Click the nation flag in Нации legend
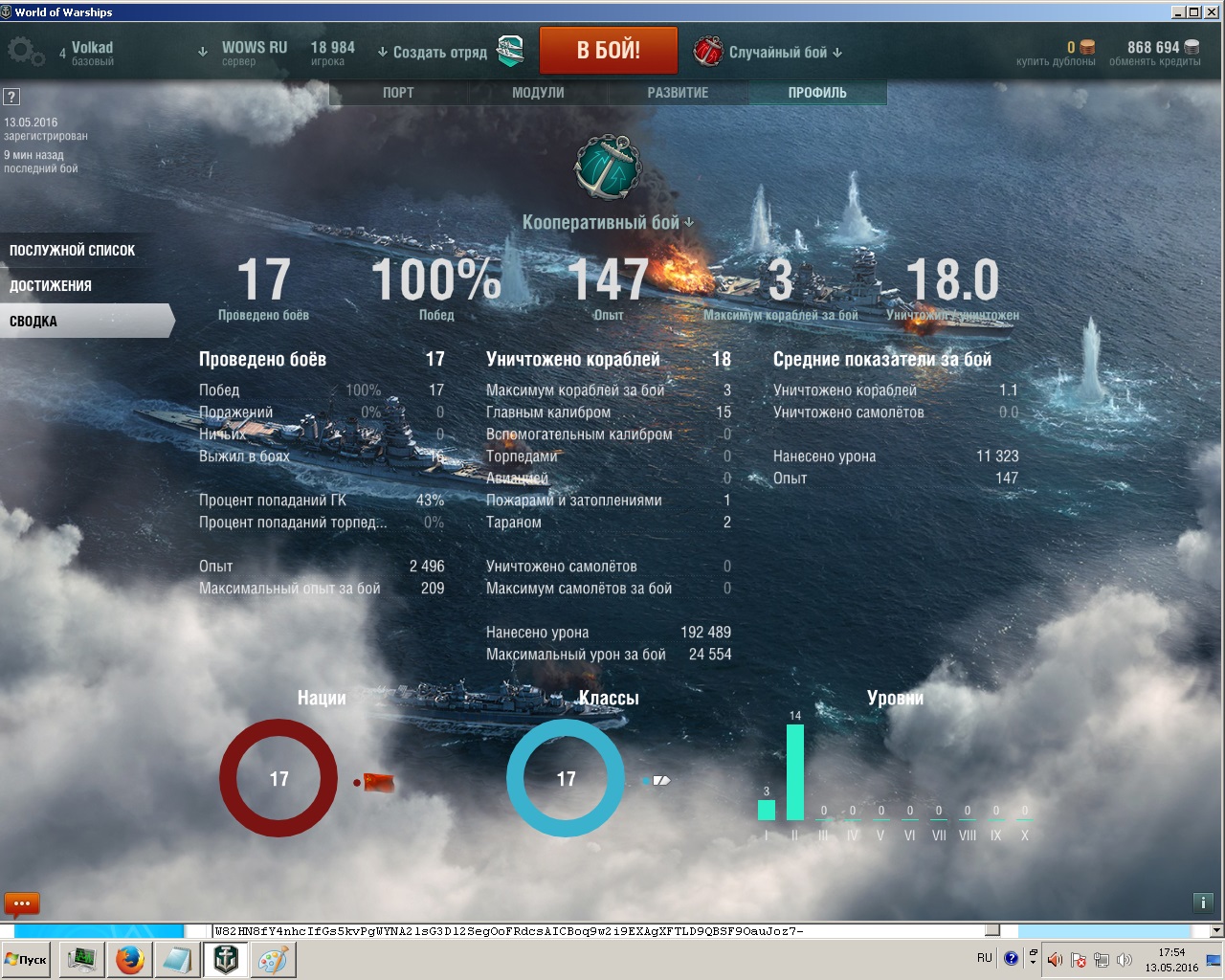This screenshot has height=980, width=1225. (379, 782)
